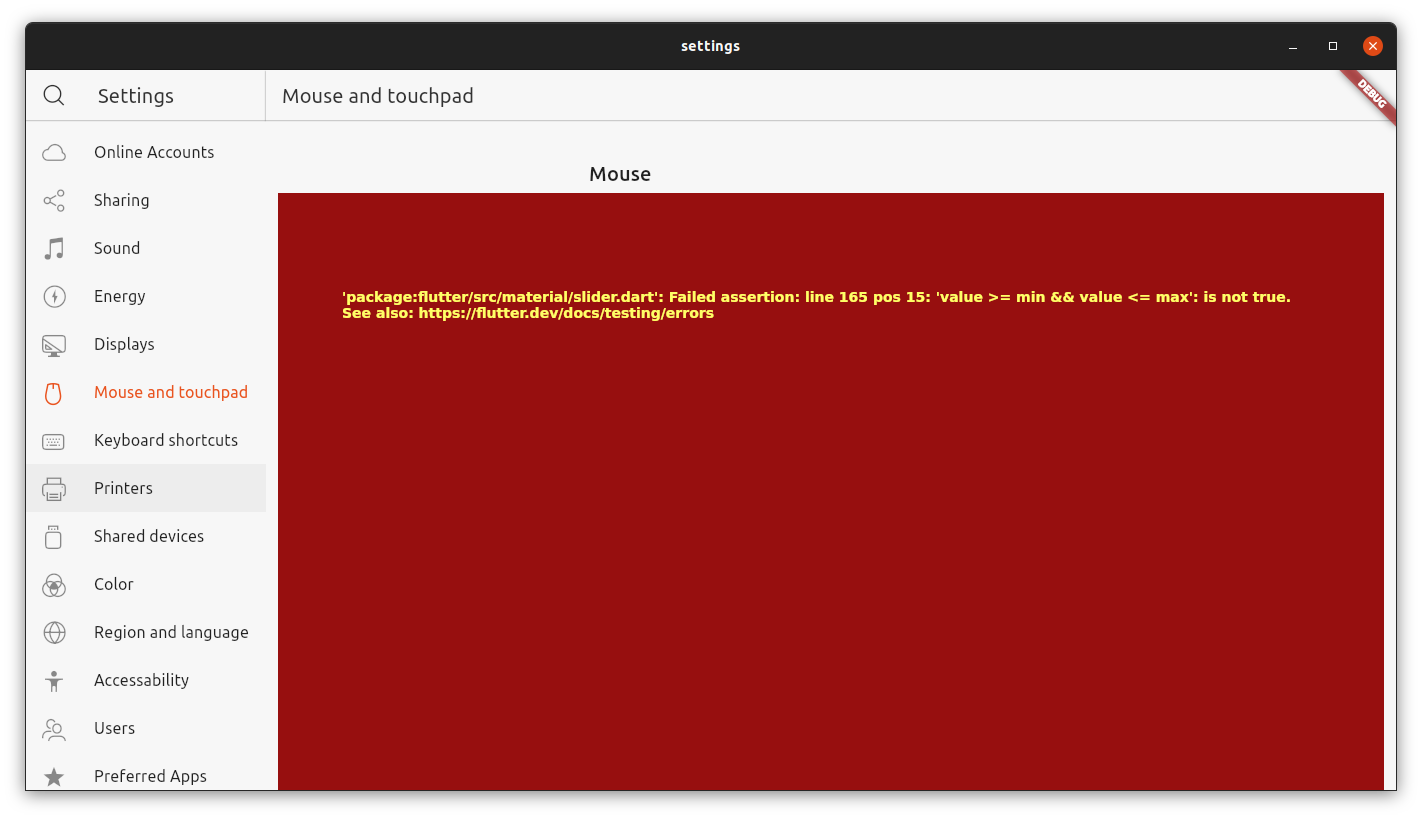1422x819 pixels.
Task: Select the Mouse and touchpad icon
Action: pyautogui.click(x=53, y=392)
